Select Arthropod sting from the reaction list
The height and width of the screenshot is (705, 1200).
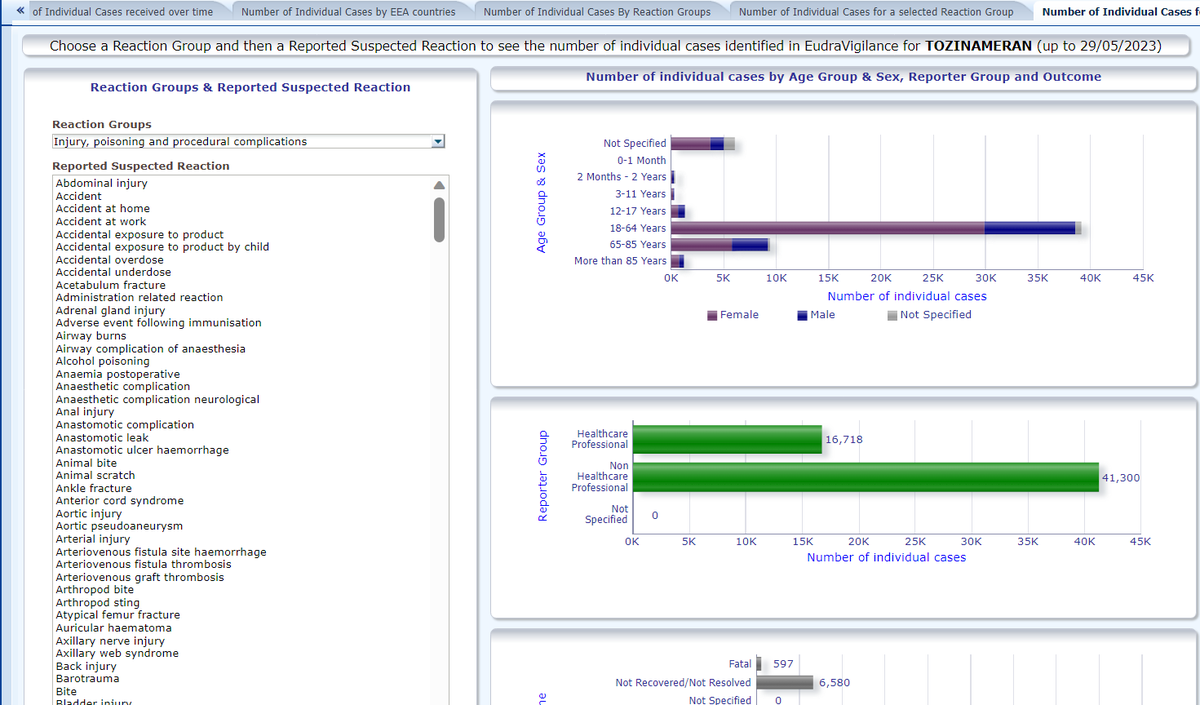(98, 603)
